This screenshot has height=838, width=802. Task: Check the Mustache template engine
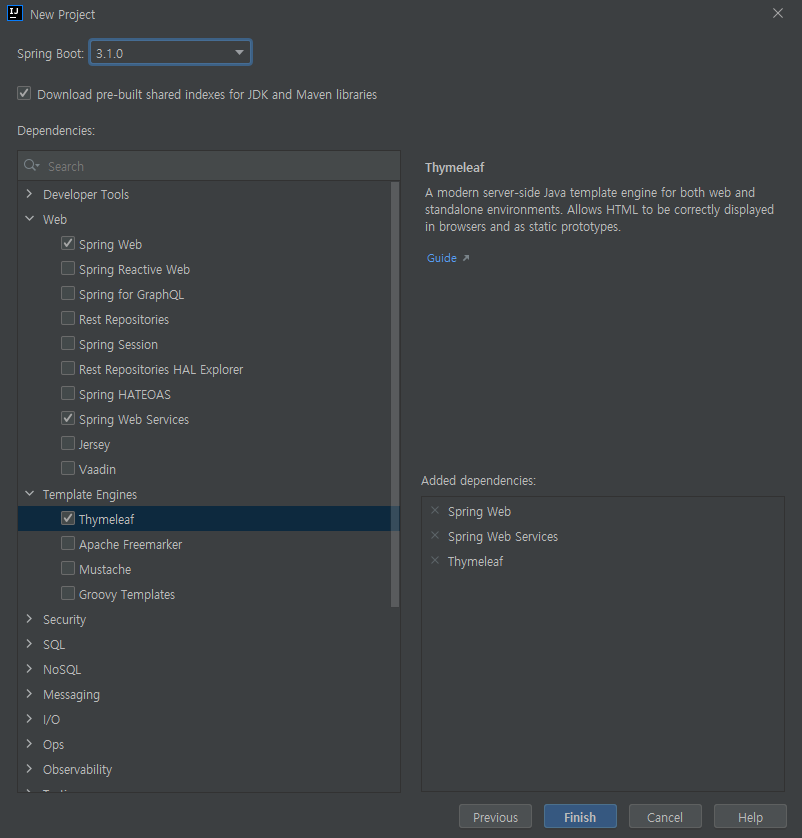[x=68, y=568]
